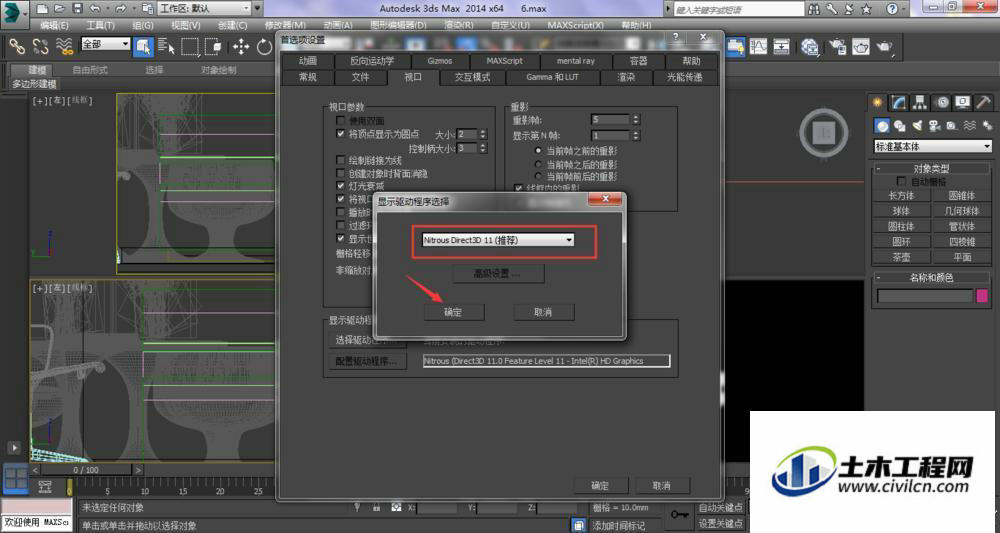Open the 标准基本体 category dropdown
The width and height of the screenshot is (1000, 533).
(932, 147)
